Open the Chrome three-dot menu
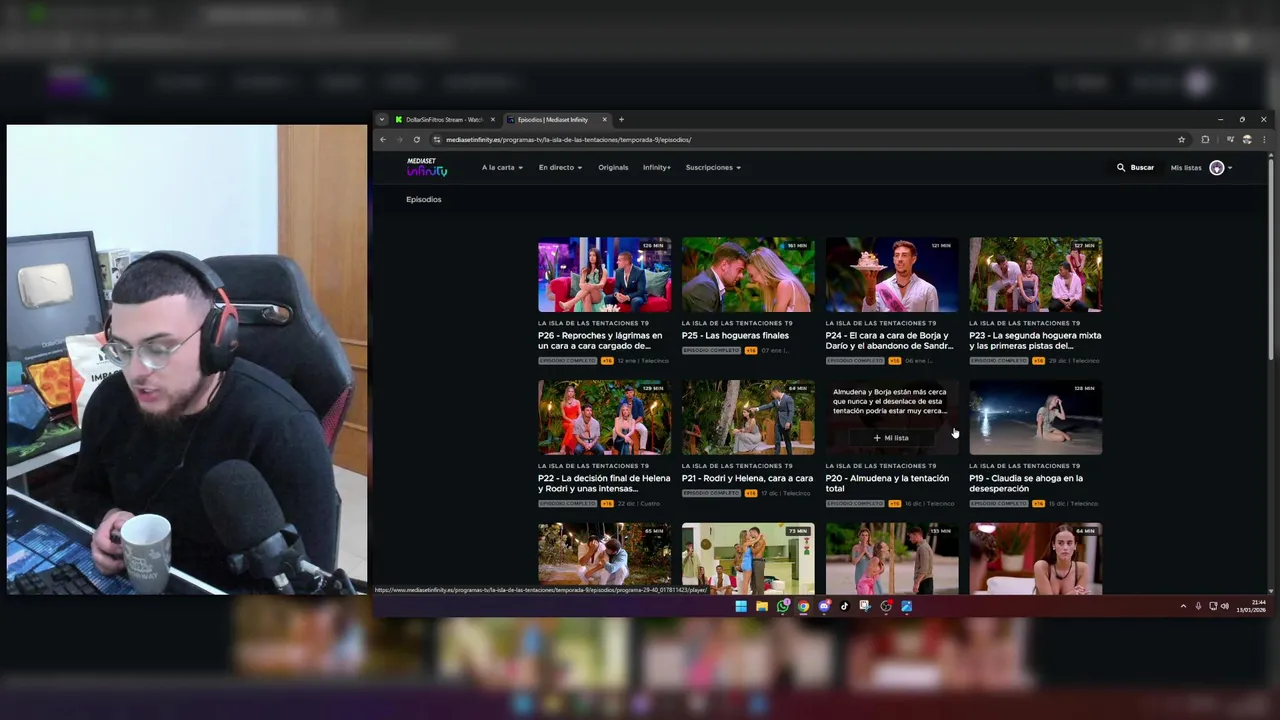 point(1264,140)
